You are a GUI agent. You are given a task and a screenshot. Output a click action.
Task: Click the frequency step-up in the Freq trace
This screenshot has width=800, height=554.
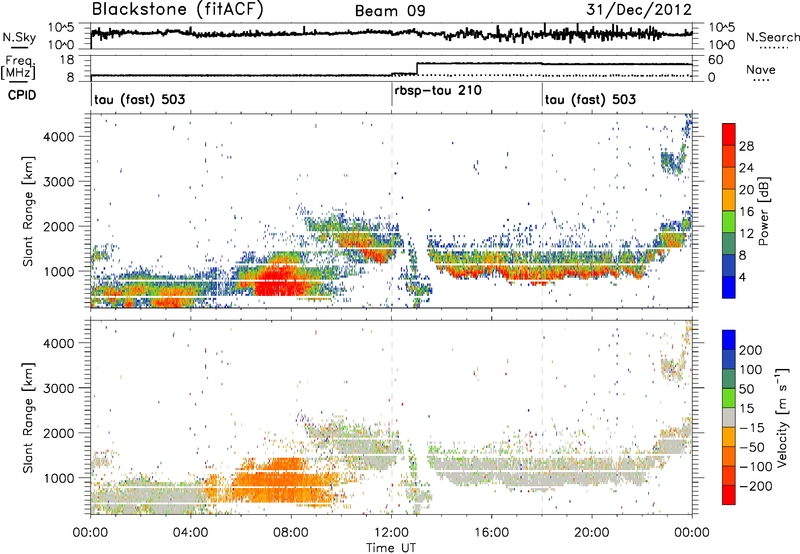(417, 68)
